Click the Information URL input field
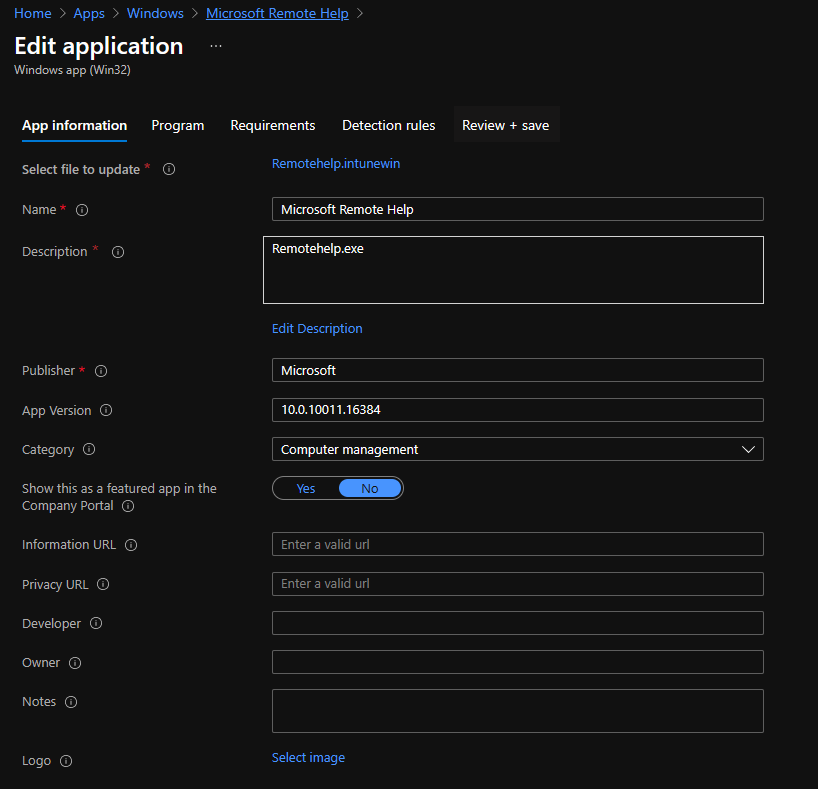 pyautogui.click(x=518, y=544)
